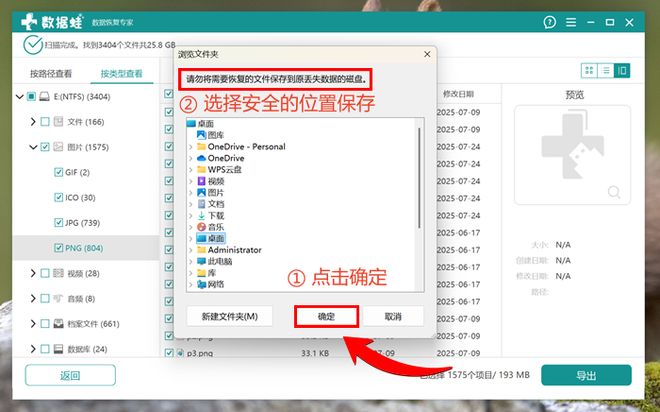Select the 音乐 music icon in dialog
Viewport: 660px width, 412px height.
(201, 227)
